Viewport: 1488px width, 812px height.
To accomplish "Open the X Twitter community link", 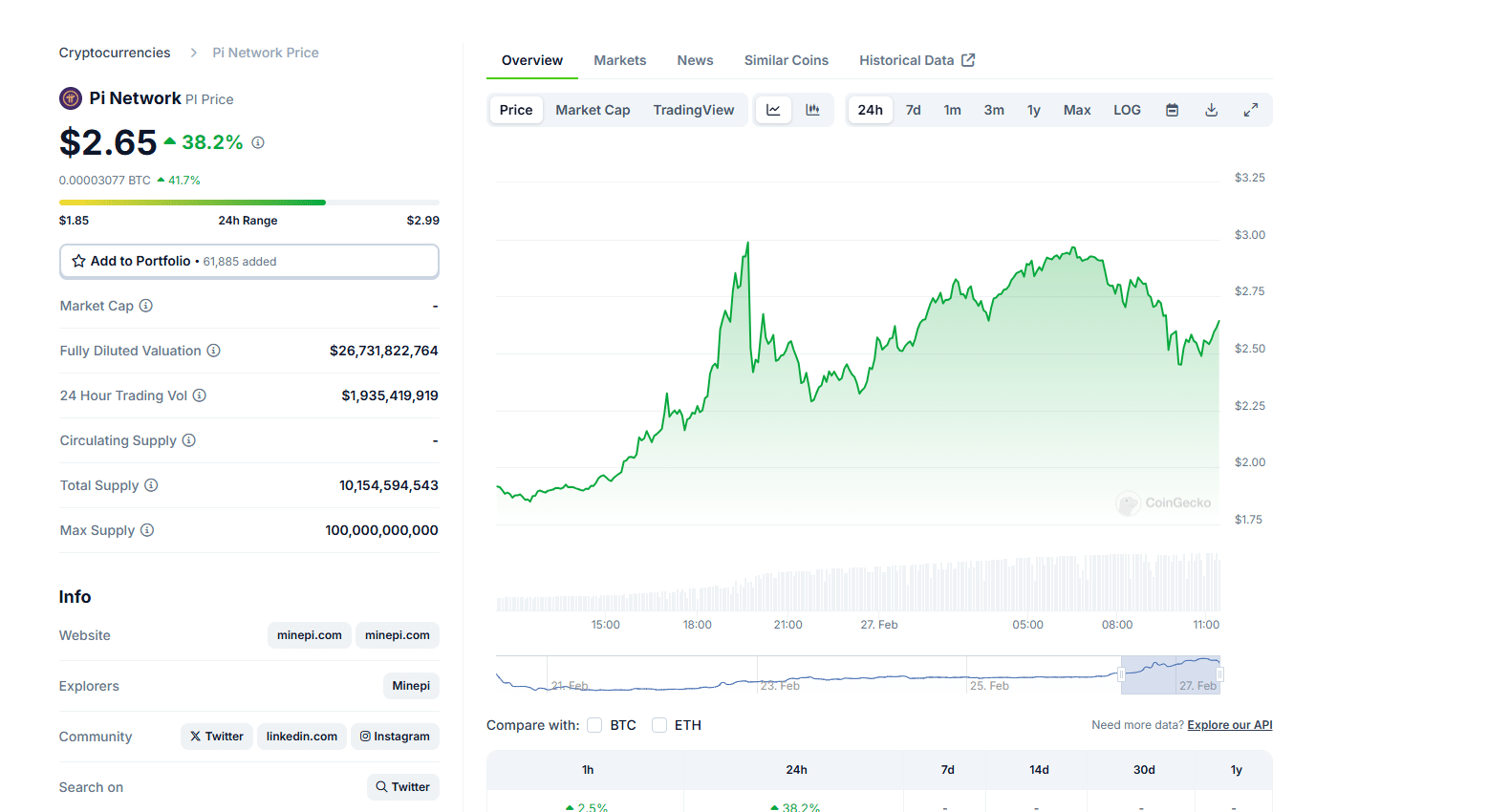I will tap(217, 737).
